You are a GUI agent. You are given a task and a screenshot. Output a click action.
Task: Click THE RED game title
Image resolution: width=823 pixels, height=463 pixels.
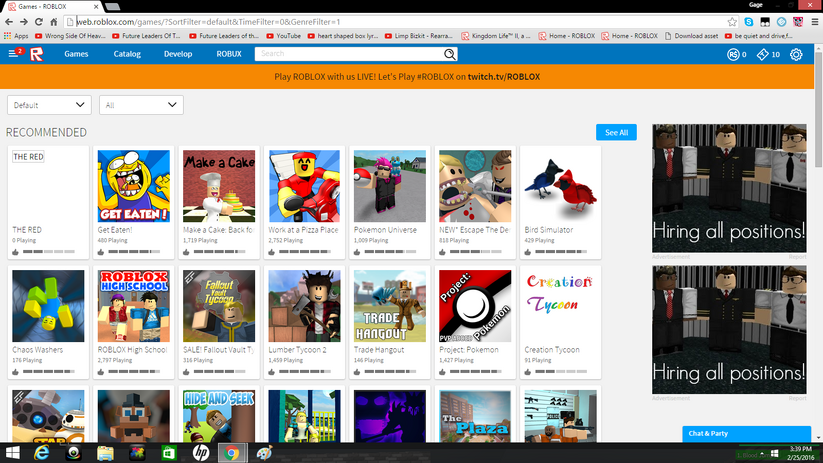[27, 229]
